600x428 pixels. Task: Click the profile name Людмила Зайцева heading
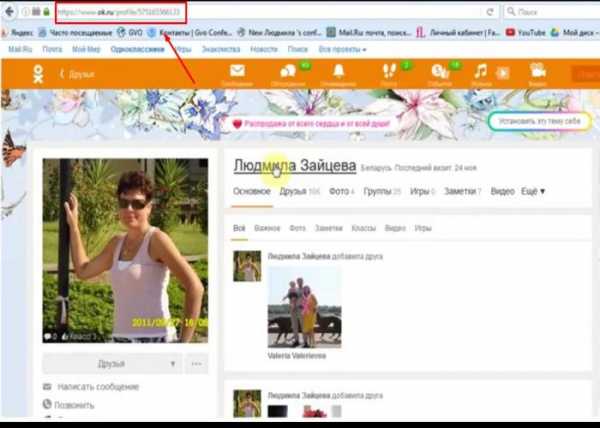[295, 166]
